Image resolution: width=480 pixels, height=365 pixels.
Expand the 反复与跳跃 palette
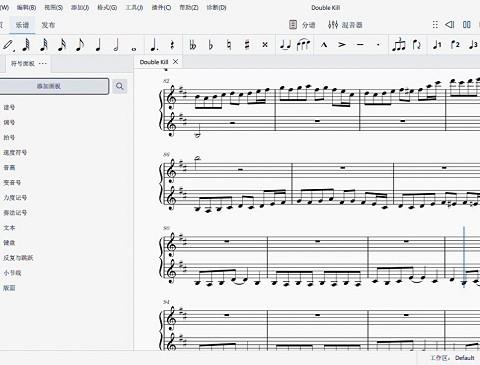pyautogui.click(x=18, y=258)
